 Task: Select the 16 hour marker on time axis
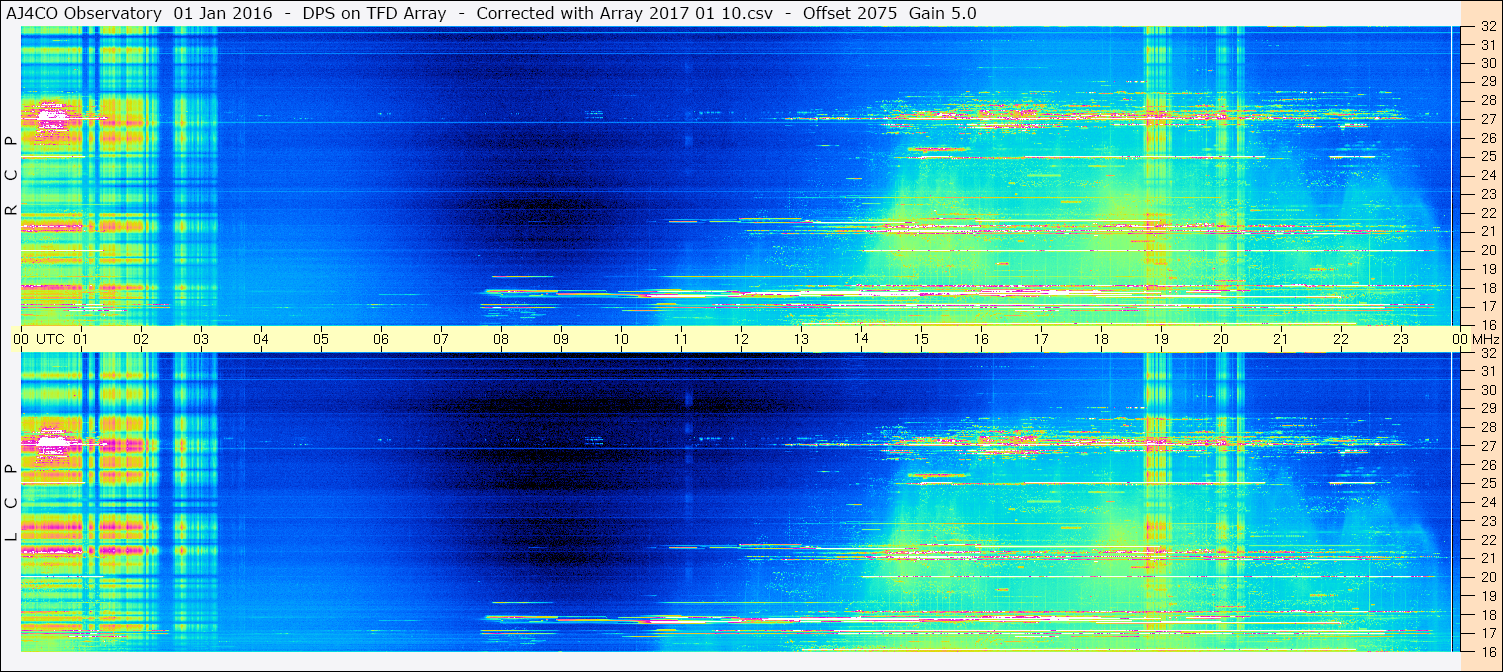coord(981,339)
